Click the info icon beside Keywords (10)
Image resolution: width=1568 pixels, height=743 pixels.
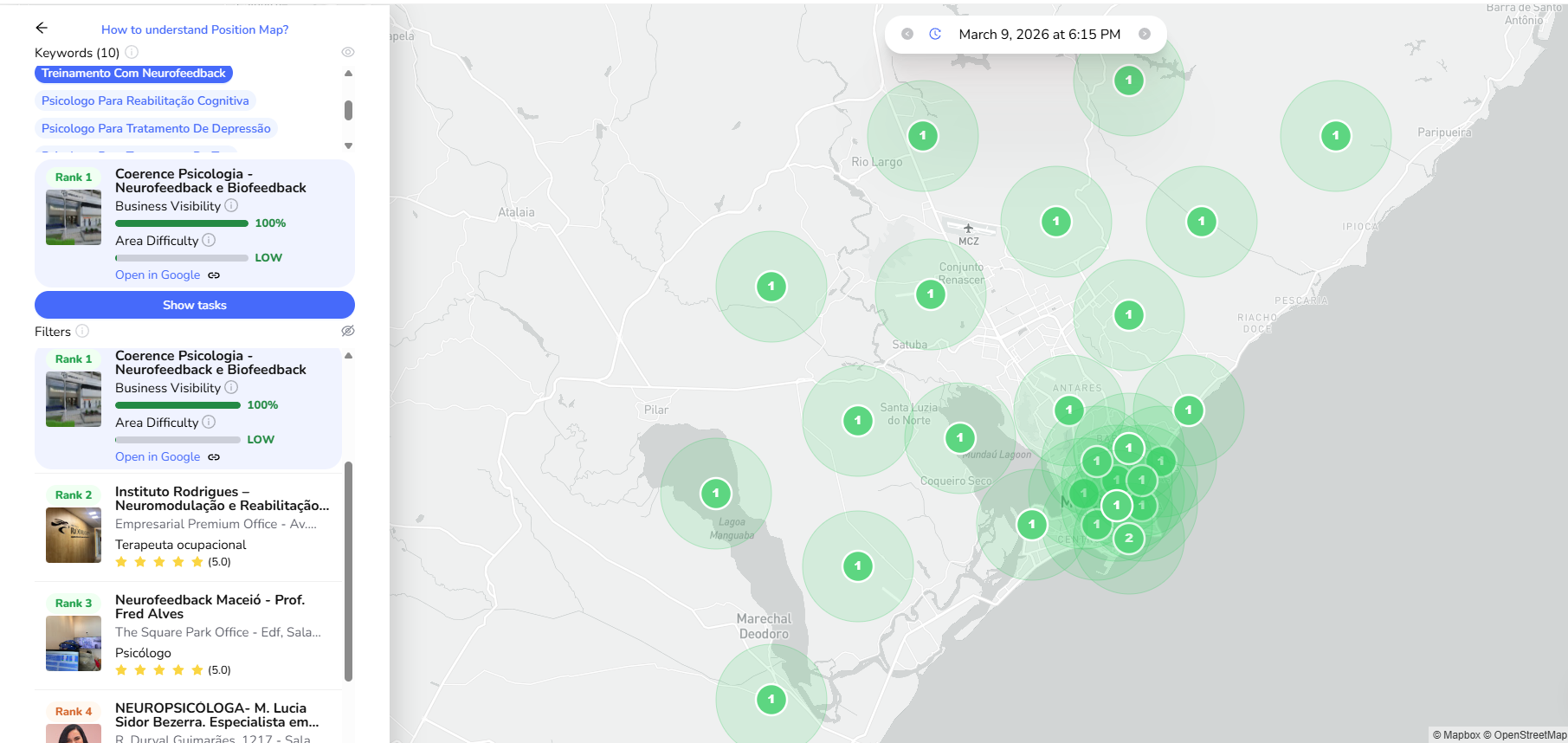tap(132, 52)
